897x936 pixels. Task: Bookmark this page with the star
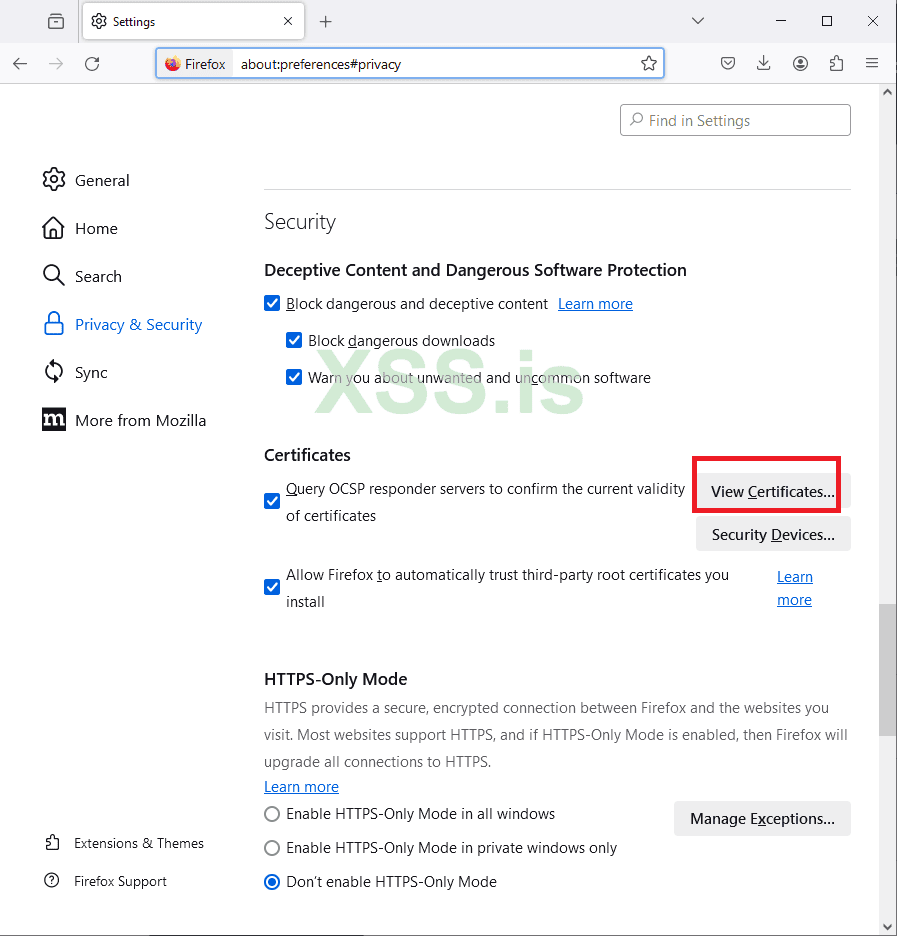(x=649, y=63)
